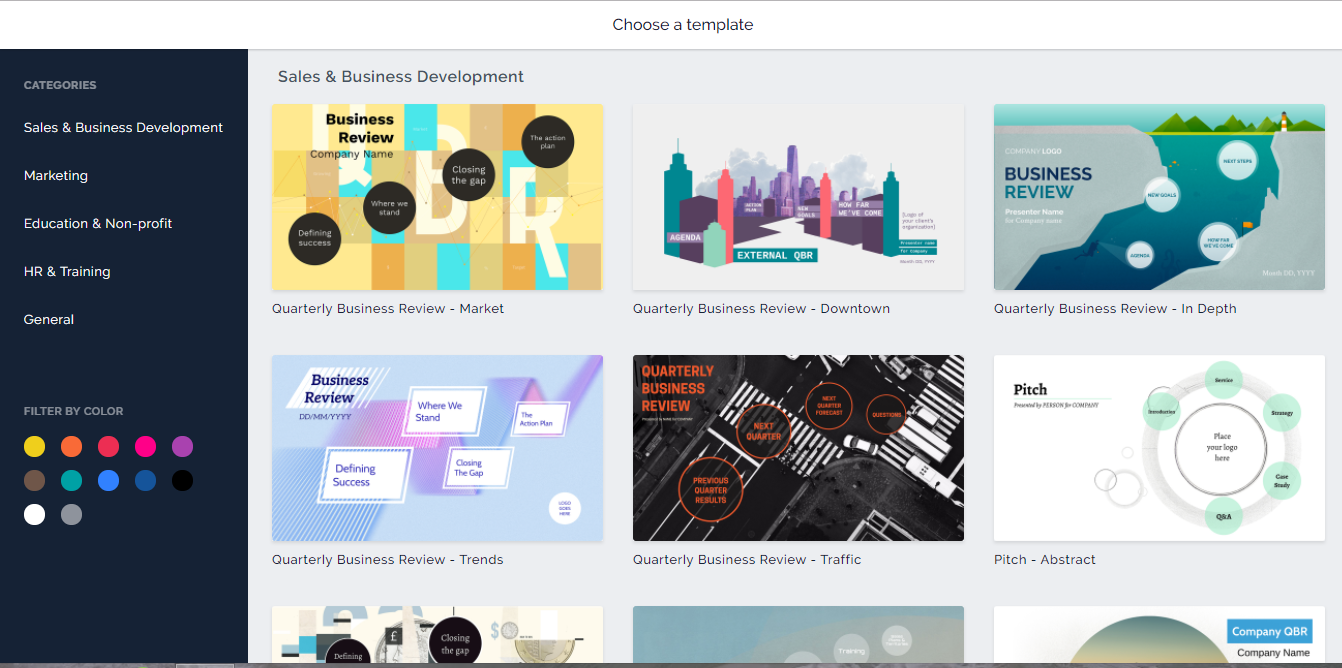Pick the Quarterly Business Review - Downtown thumbnail

[x=798, y=197]
